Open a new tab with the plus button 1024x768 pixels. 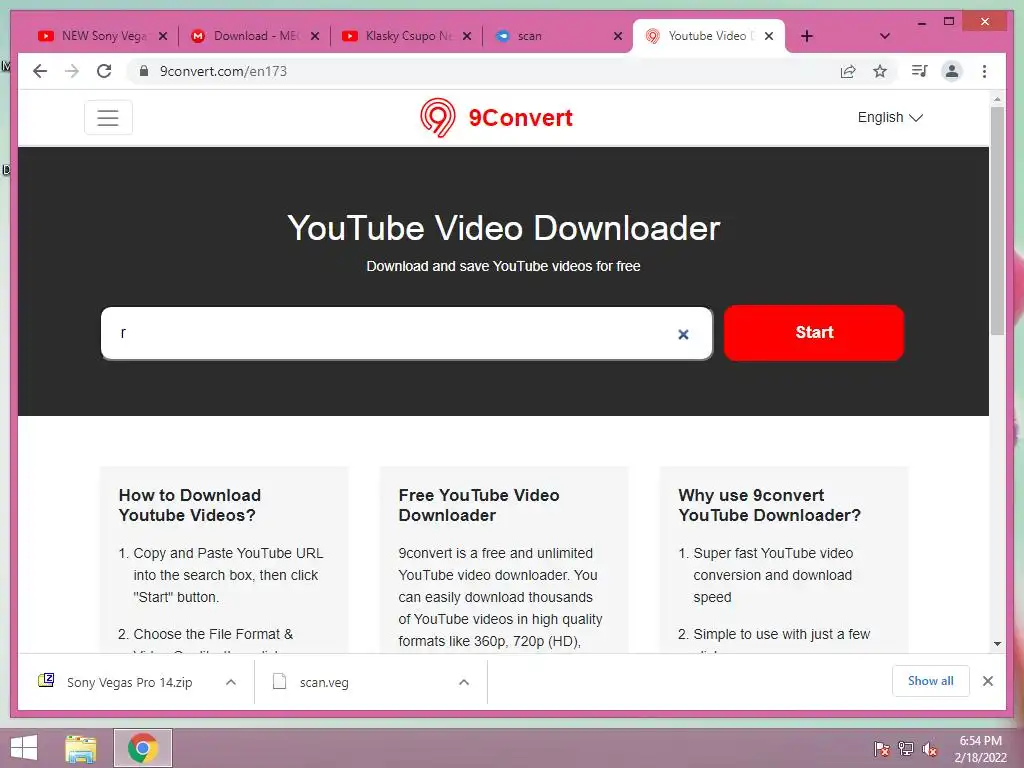click(x=807, y=36)
